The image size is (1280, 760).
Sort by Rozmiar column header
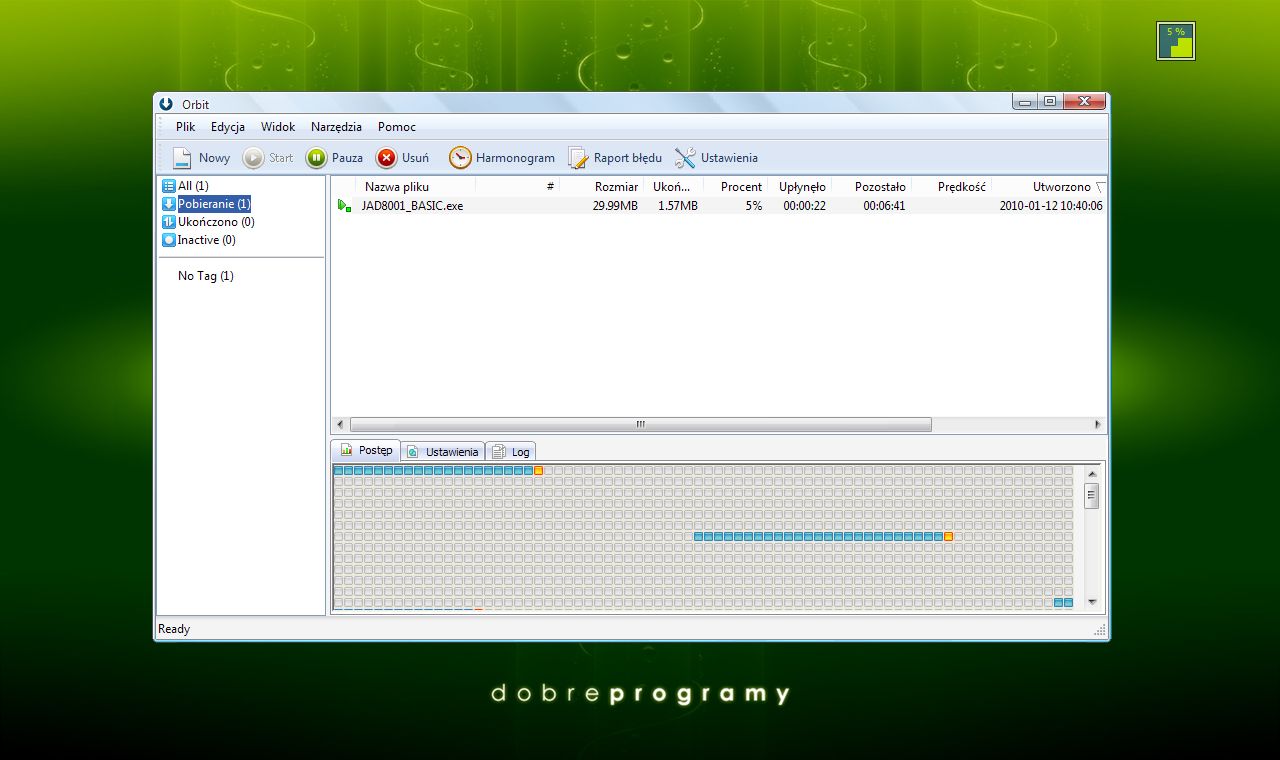point(601,187)
